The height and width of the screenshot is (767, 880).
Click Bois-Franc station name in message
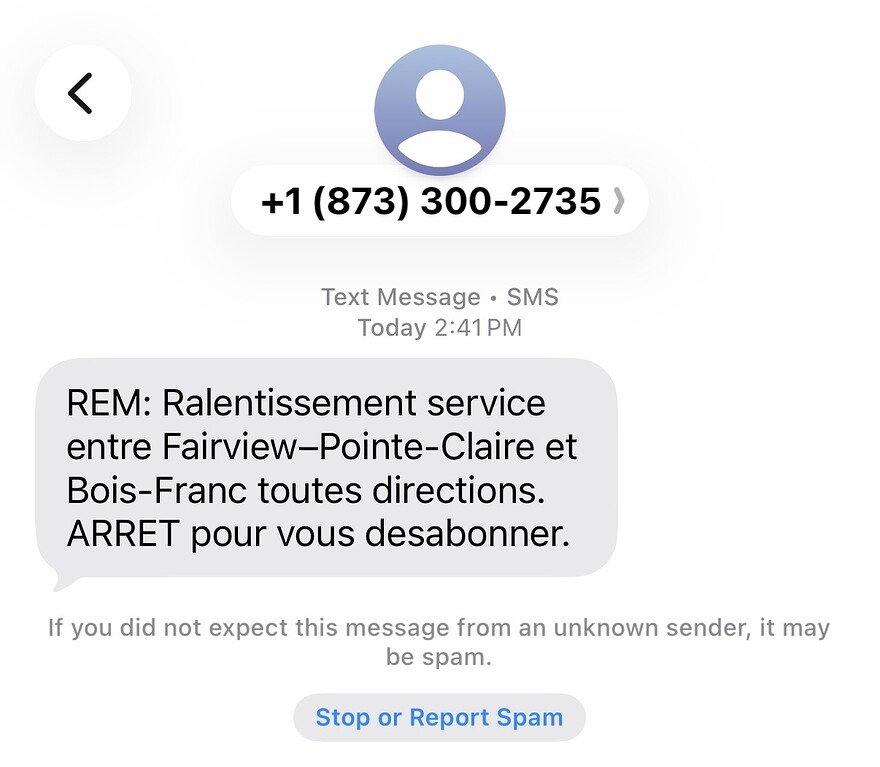157,490
